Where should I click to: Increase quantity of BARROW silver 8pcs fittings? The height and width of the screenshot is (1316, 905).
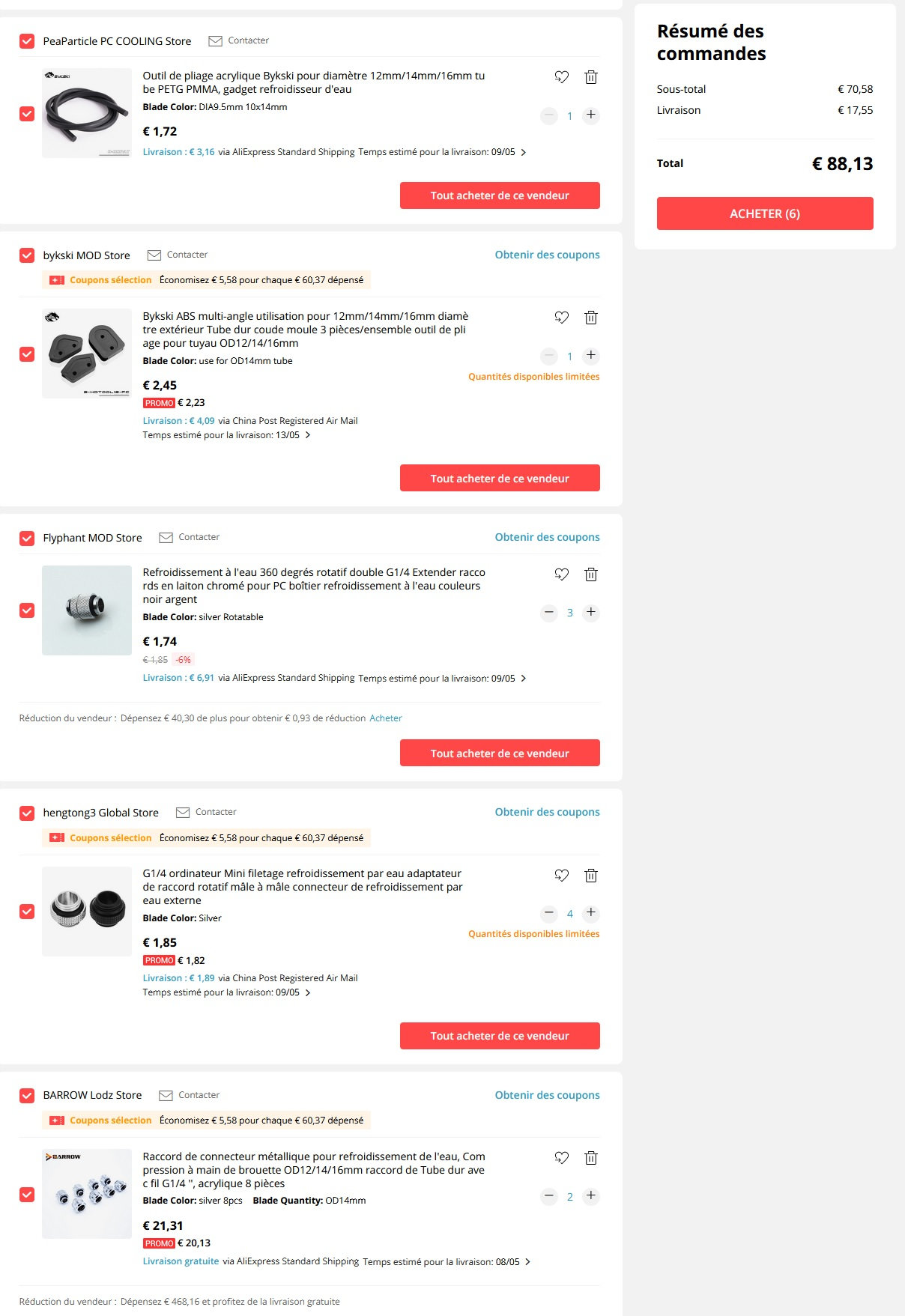pos(591,1196)
